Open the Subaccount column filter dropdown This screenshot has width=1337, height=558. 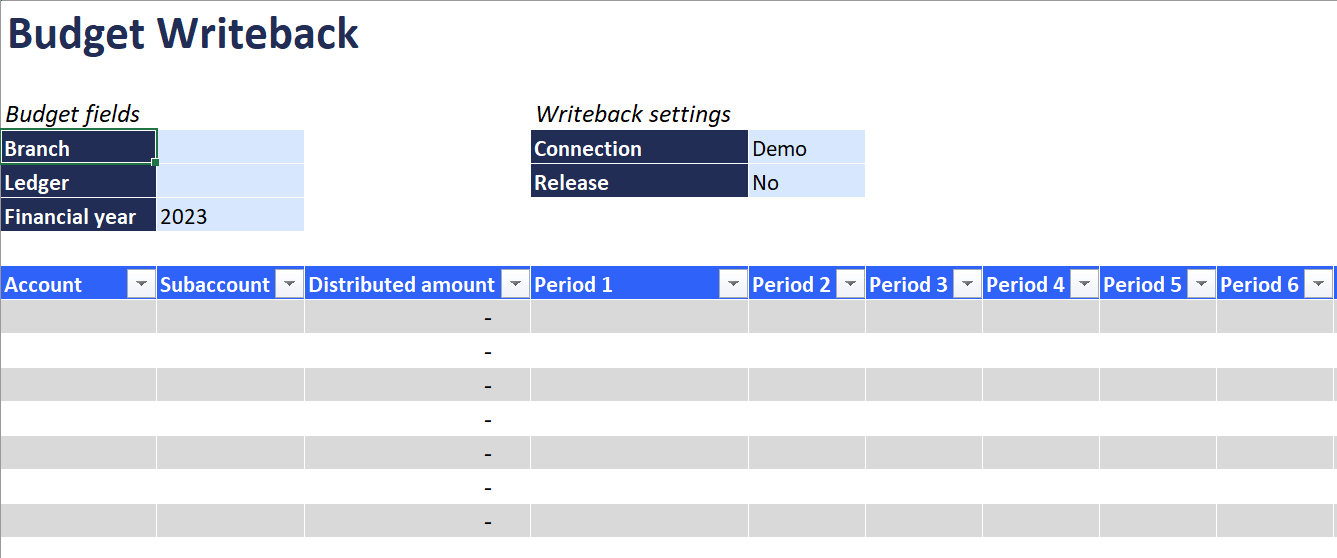289,285
